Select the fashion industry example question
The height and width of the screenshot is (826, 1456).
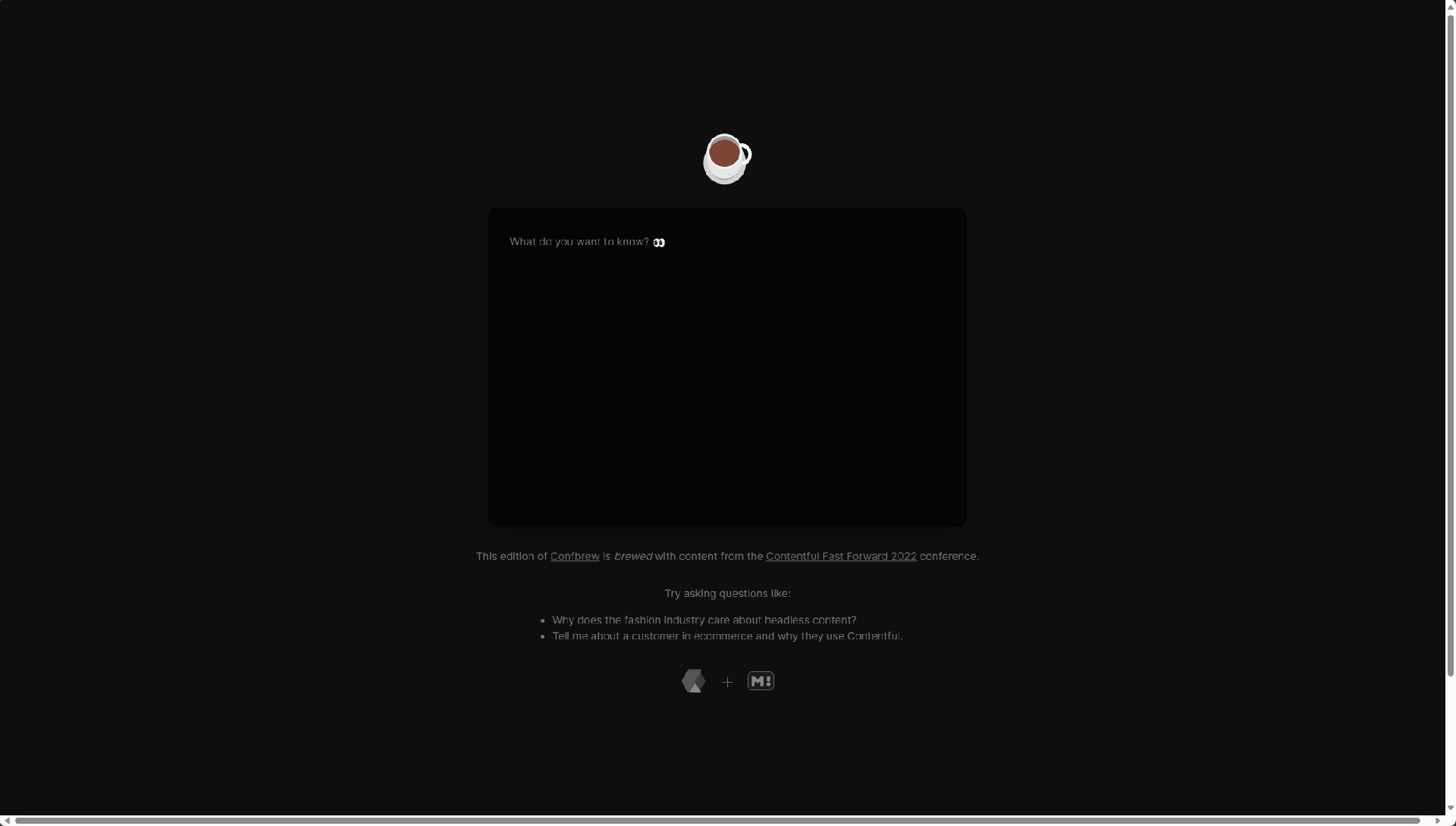(704, 620)
